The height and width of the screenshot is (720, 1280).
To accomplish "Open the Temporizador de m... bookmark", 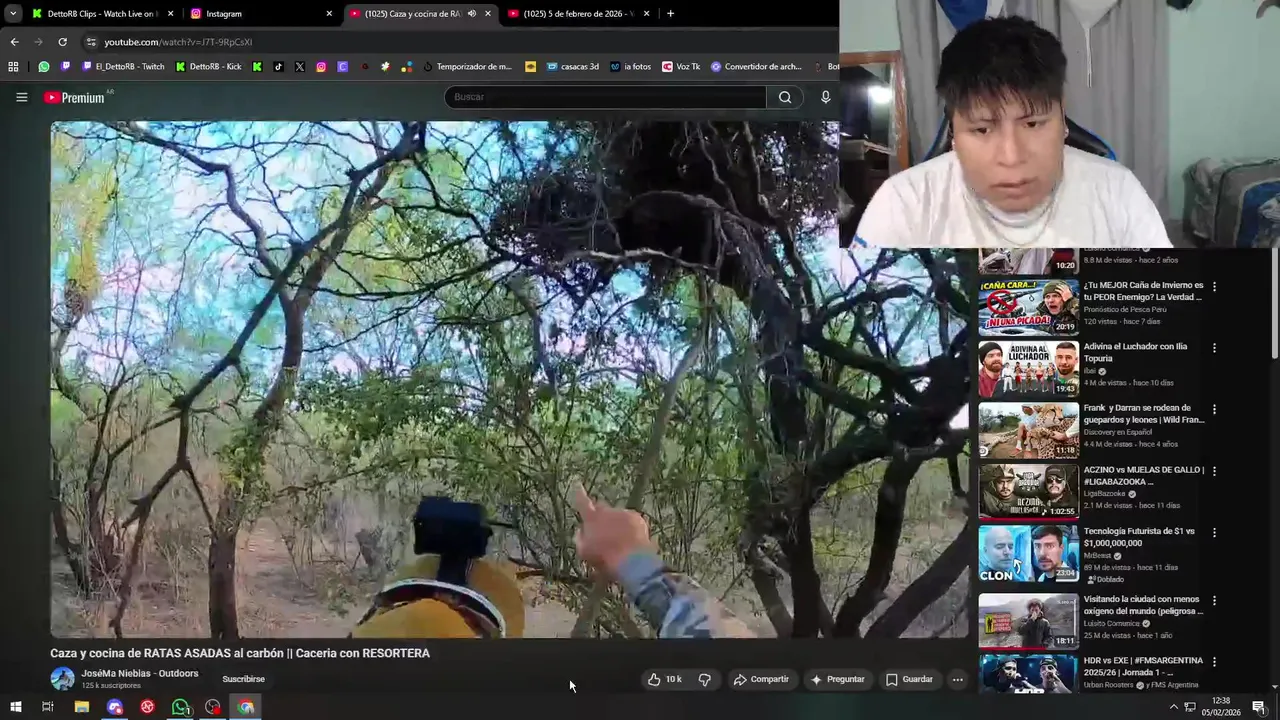I will (x=467, y=67).
